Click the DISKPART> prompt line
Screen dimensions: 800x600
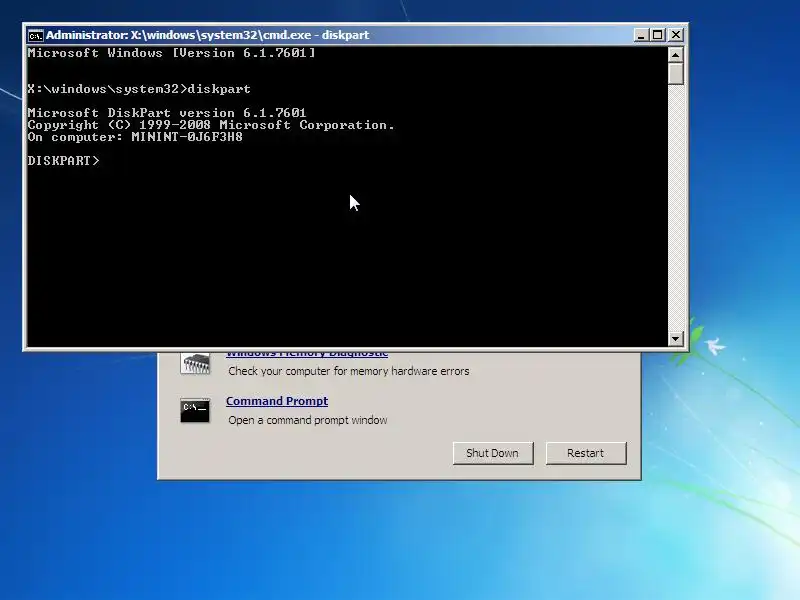(63, 161)
